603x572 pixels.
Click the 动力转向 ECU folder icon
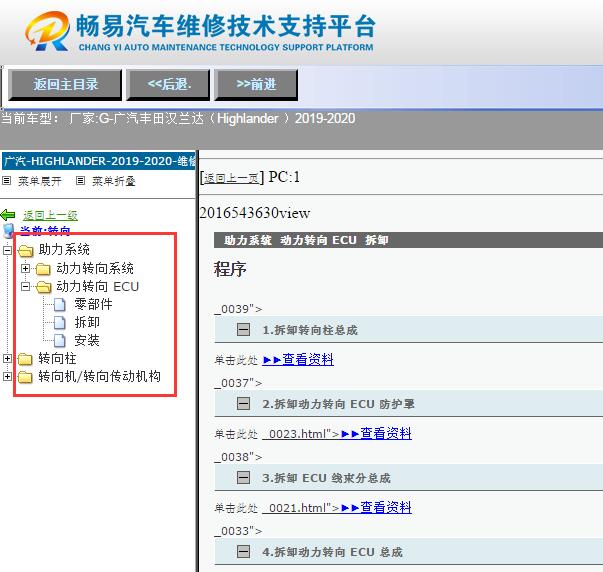pyautogui.click(x=43, y=287)
